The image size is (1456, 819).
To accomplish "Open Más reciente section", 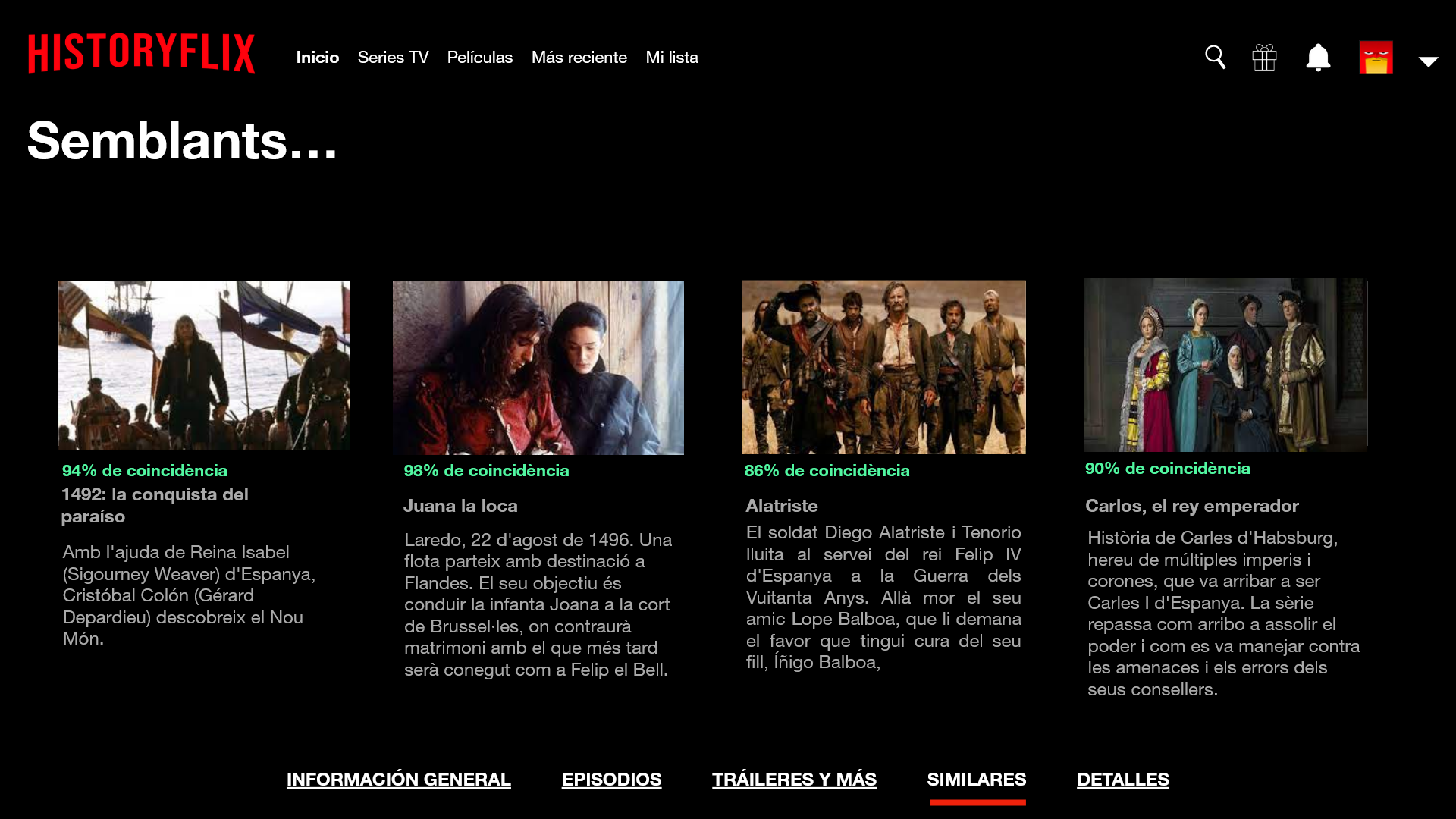I will click(x=579, y=58).
